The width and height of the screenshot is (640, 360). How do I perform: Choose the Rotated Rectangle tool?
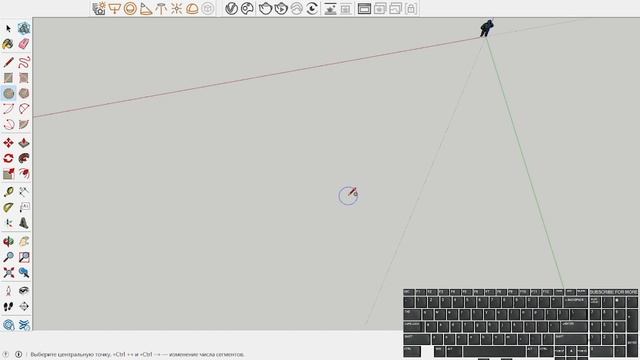click(24, 78)
